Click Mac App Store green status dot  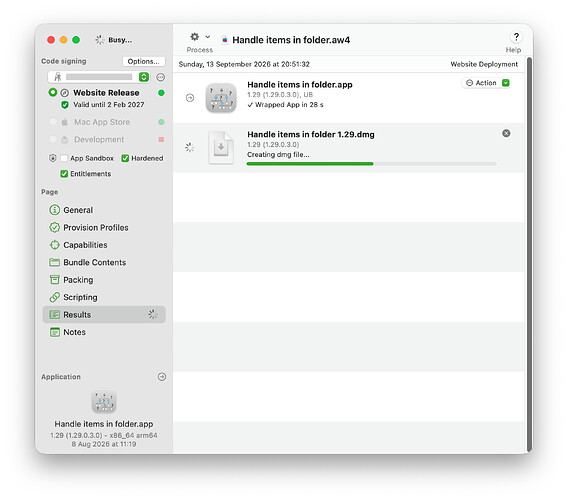coord(161,122)
